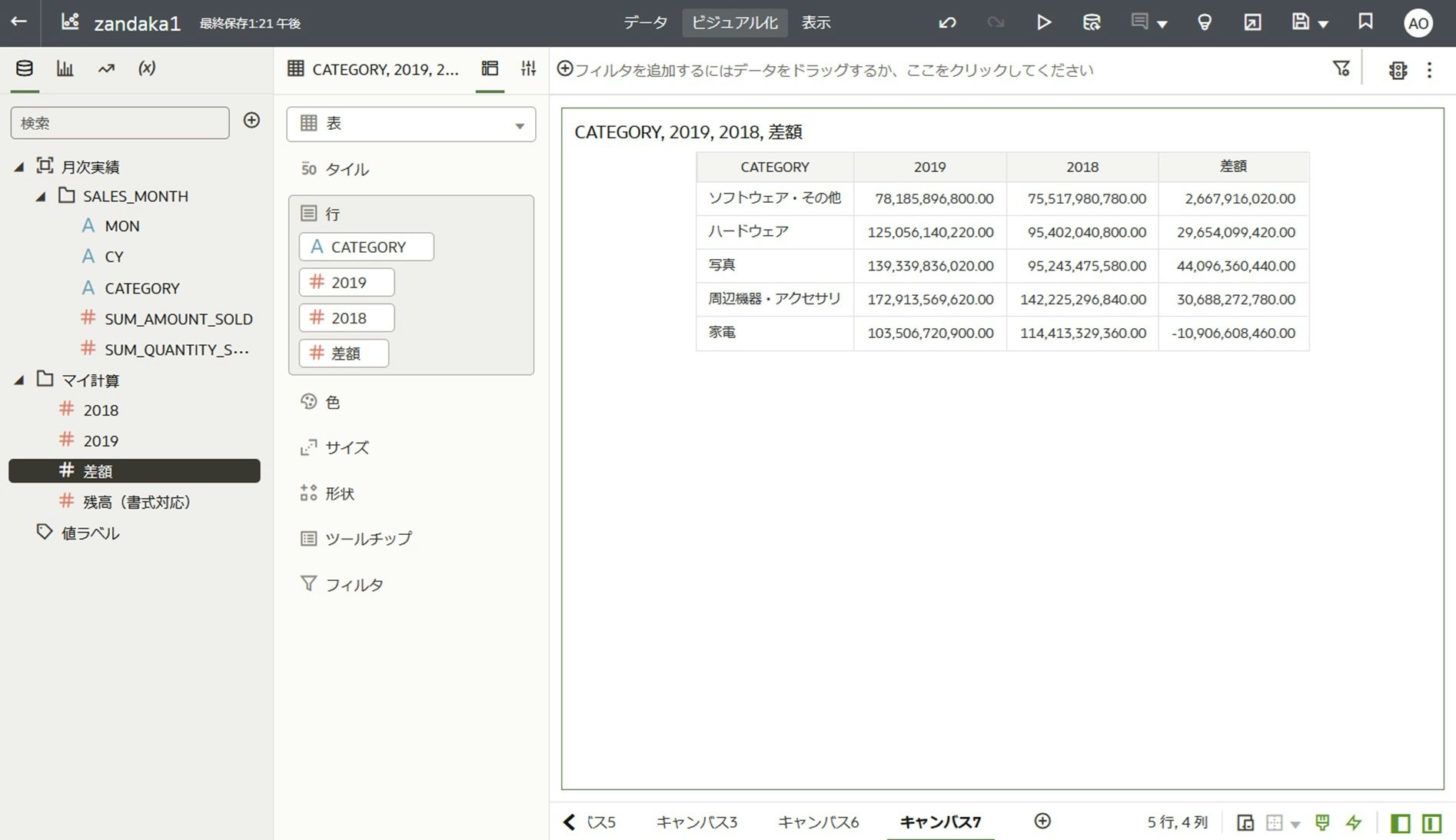
Task: Open the insights lightbulb icon
Action: pos(1205,23)
